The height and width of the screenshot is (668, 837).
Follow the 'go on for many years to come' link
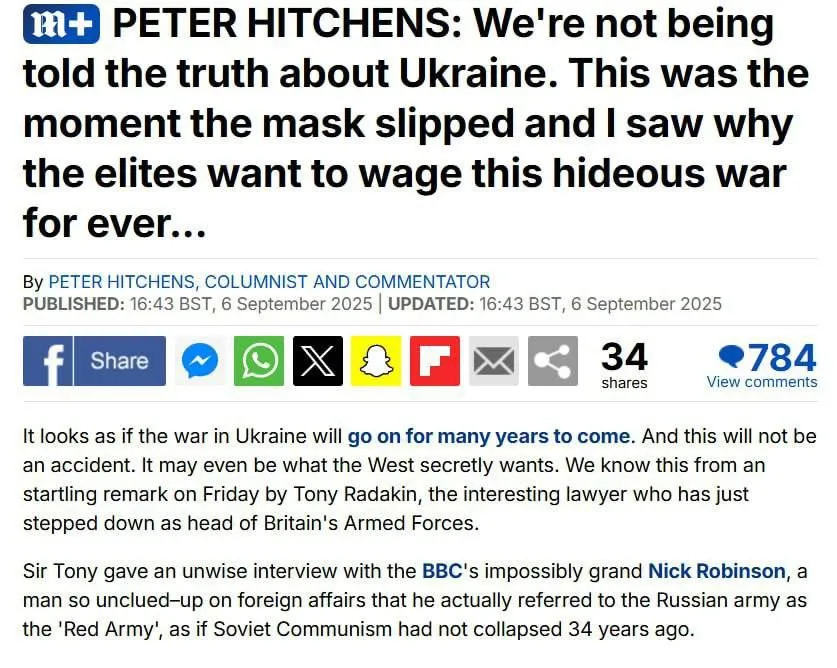489,436
